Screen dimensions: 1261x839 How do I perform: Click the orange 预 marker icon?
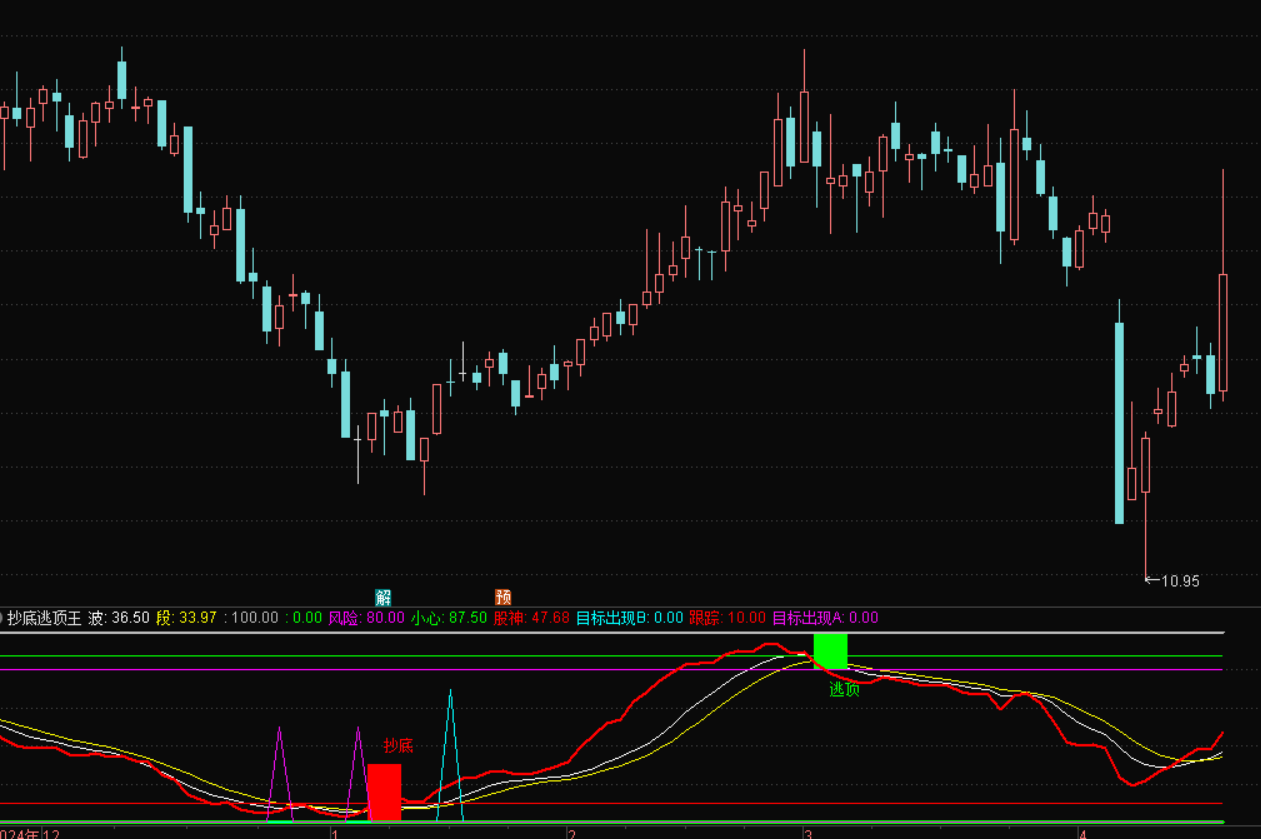503,598
